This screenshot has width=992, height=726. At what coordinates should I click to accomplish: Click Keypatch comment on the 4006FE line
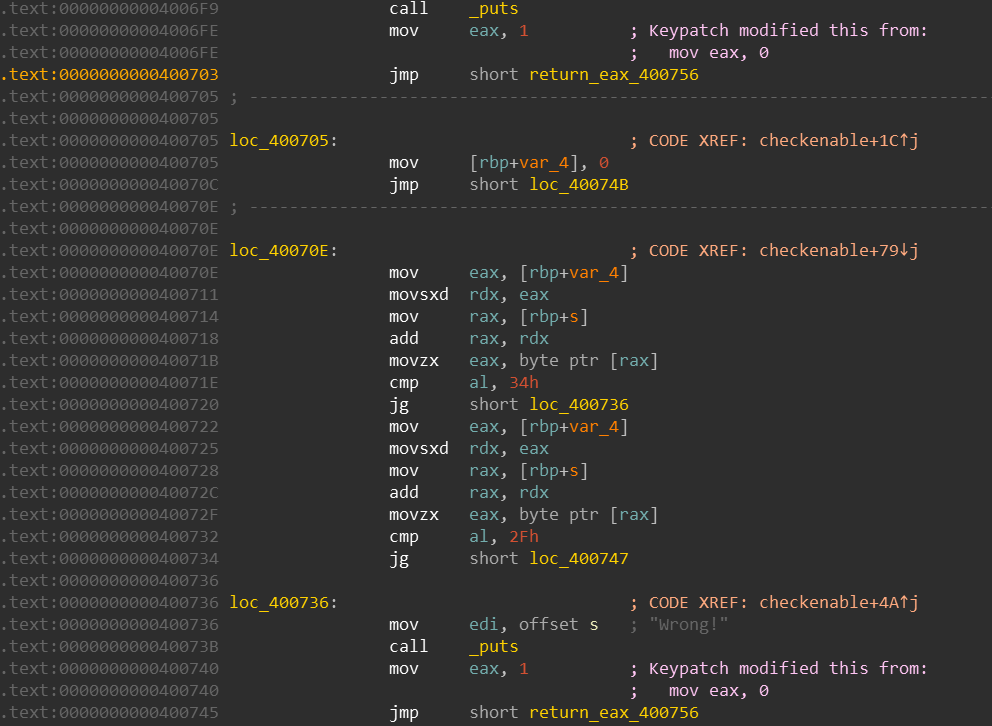pos(788,31)
